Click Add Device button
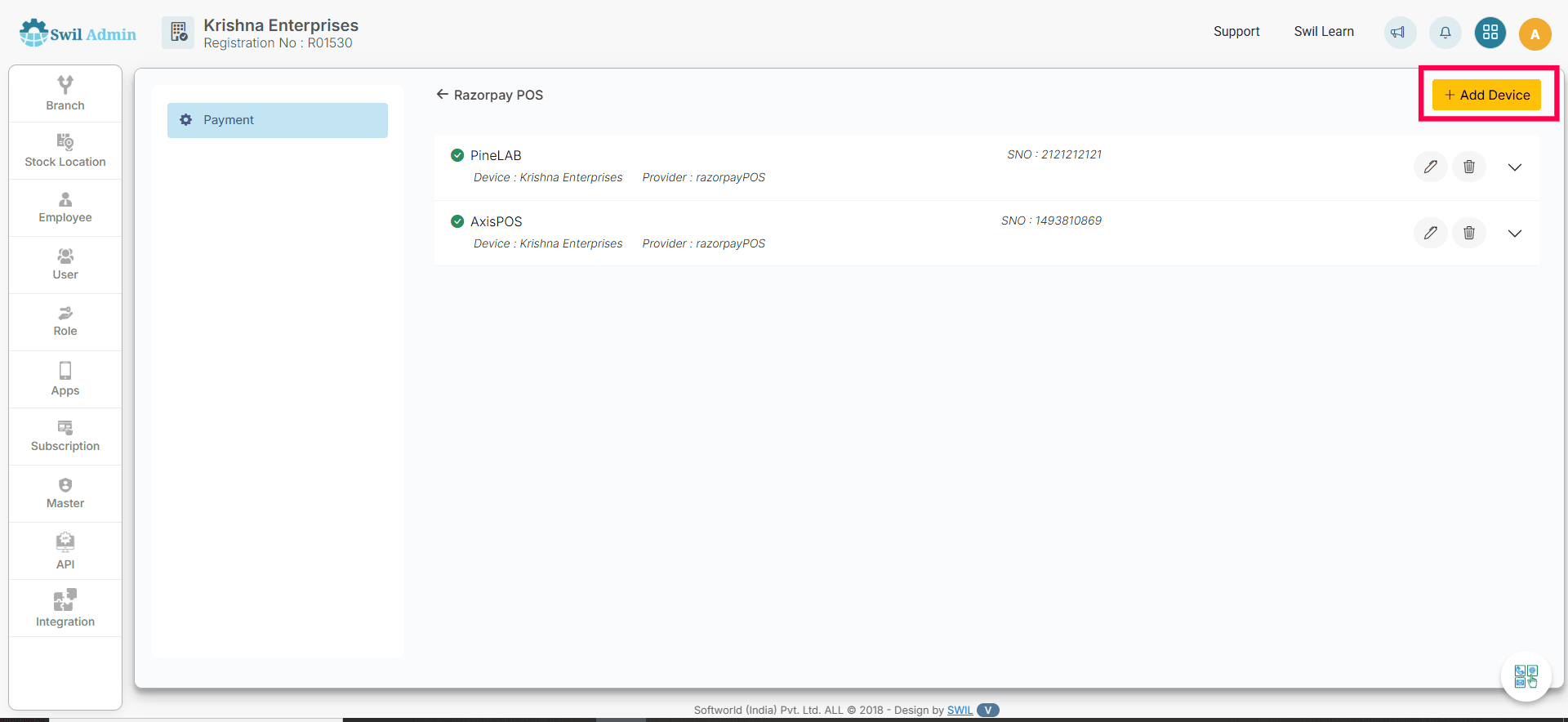Image resolution: width=1568 pixels, height=722 pixels. point(1486,95)
